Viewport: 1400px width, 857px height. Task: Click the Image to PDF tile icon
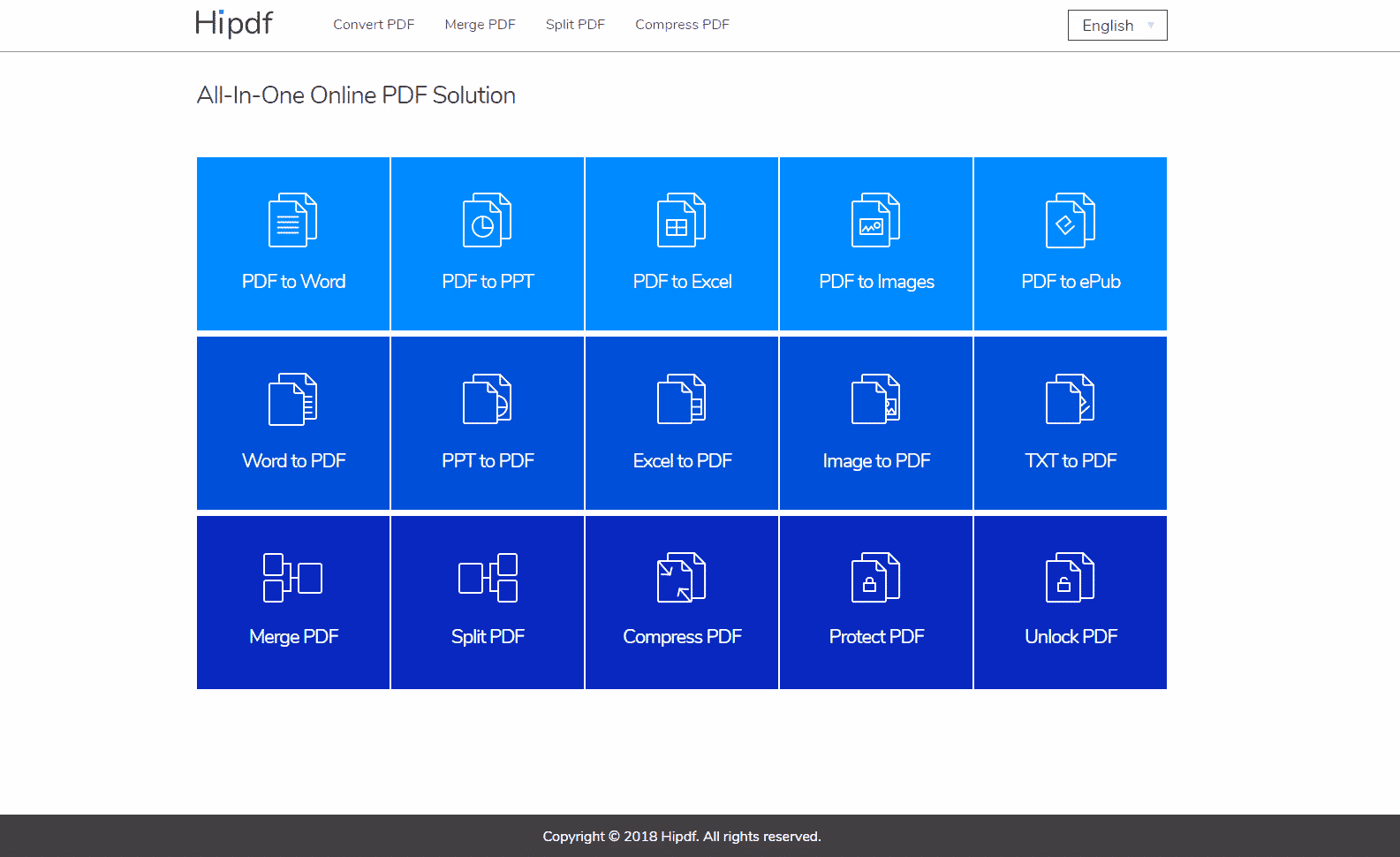[875, 399]
